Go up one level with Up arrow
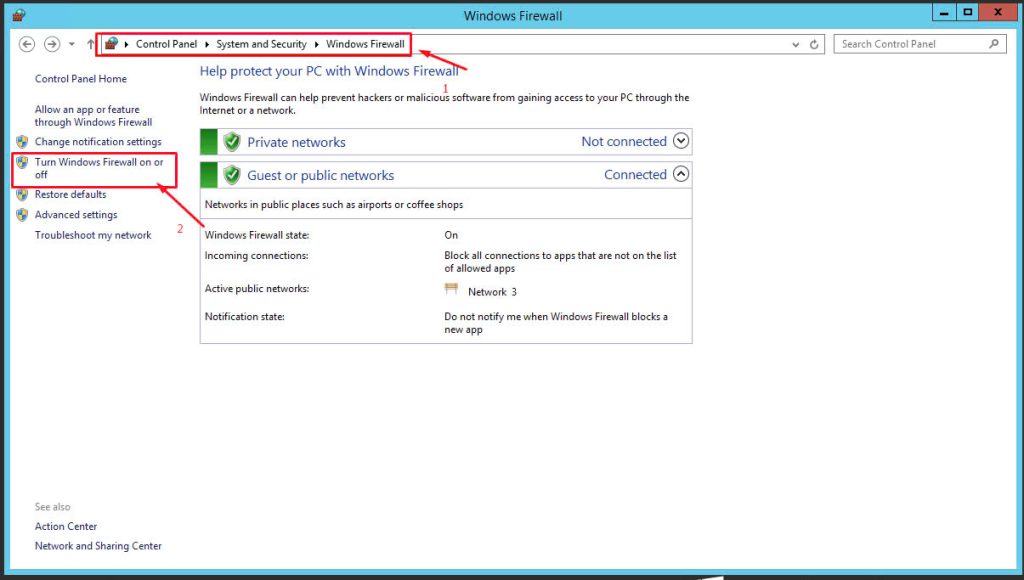 click(90, 44)
